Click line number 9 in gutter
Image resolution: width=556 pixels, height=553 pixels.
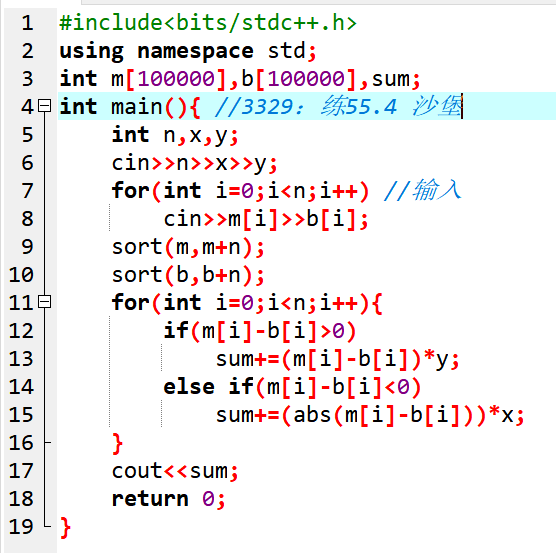point(27,247)
